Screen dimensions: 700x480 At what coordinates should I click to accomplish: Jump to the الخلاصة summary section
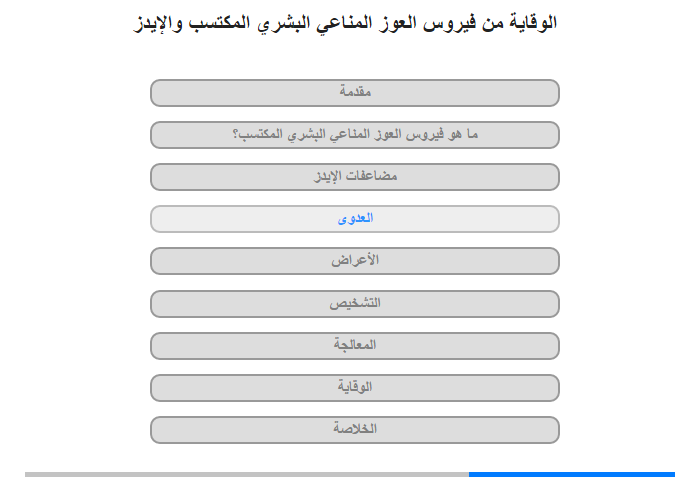point(355,430)
